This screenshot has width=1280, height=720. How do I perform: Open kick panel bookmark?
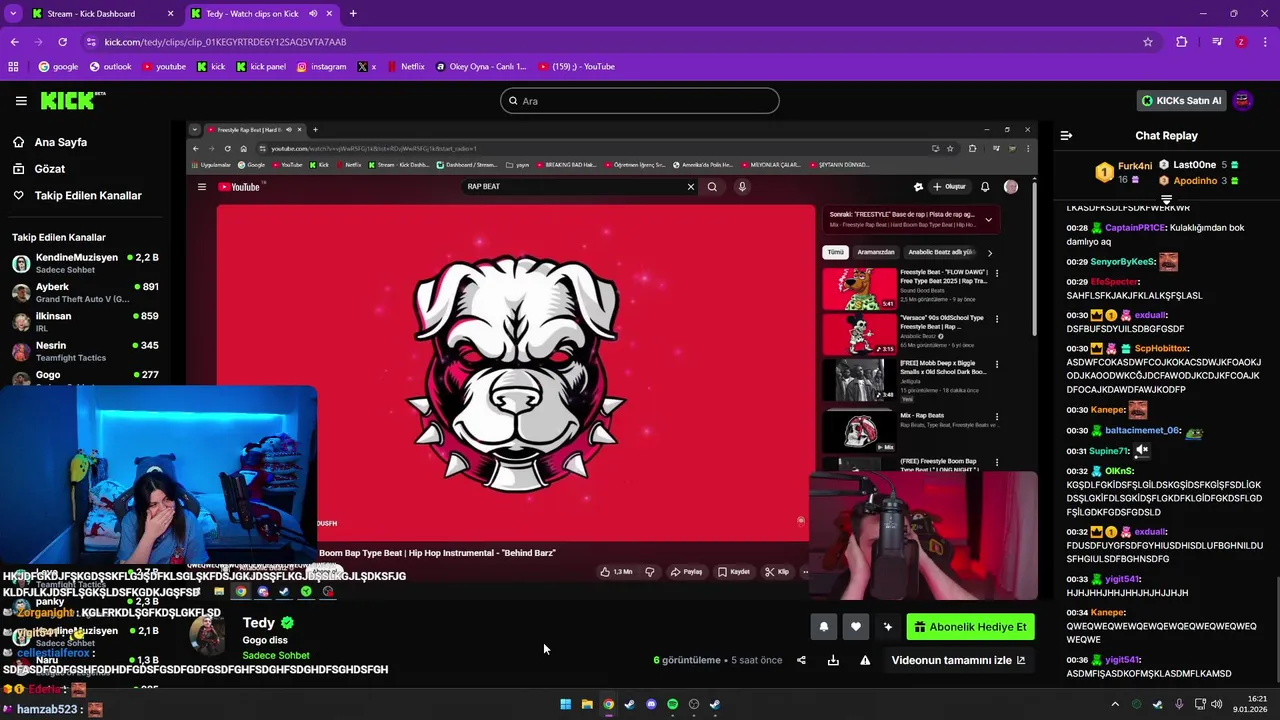(x=261, y=67)
